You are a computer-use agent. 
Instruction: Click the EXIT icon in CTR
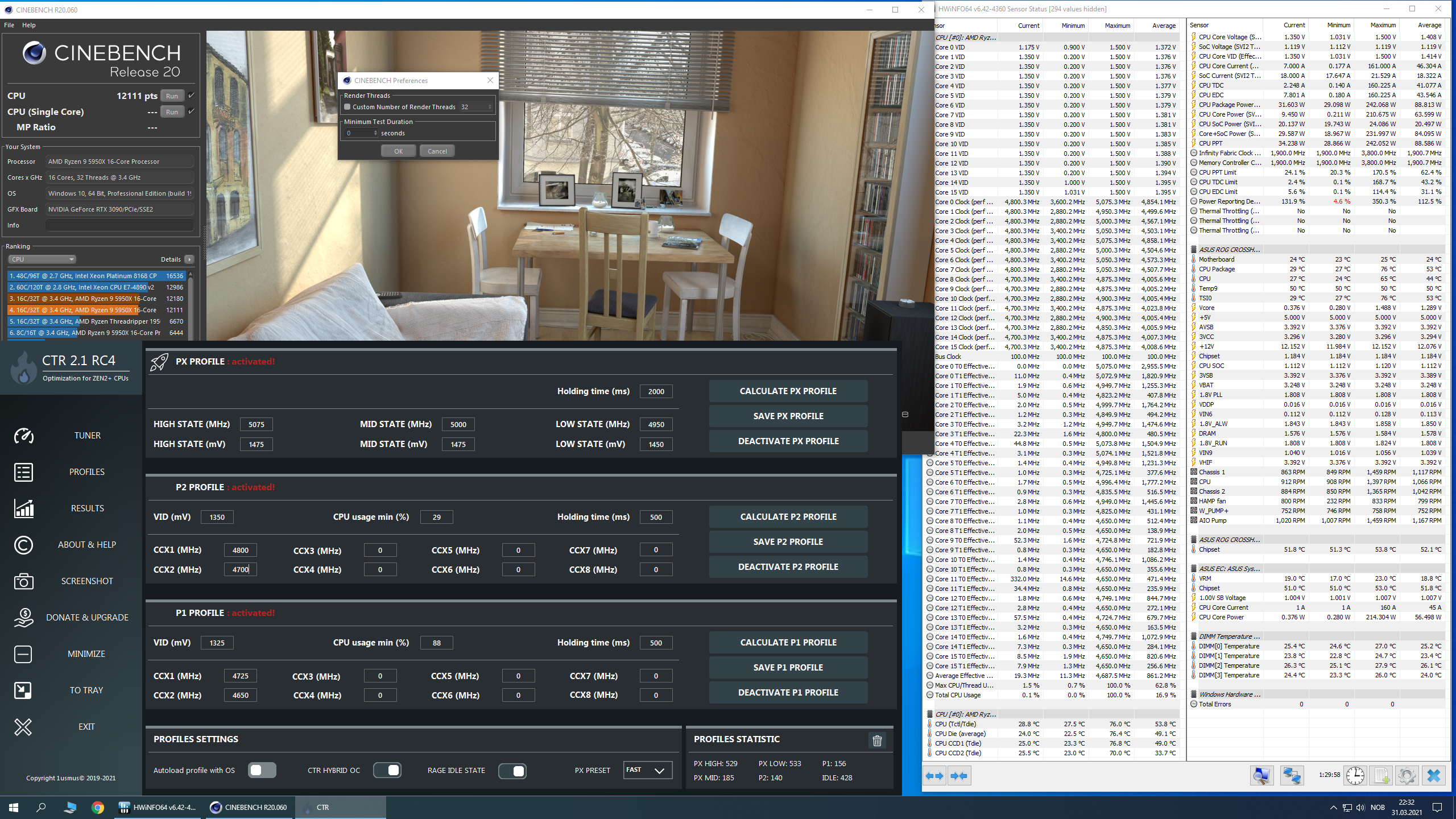[x=23, y=727]
